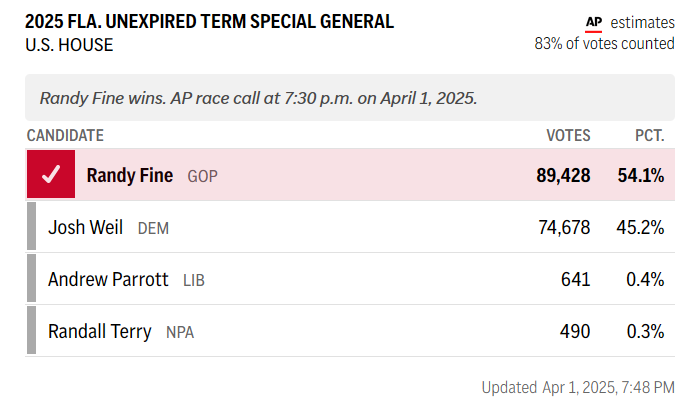This screenshot has width=690, height=411.
Task: Click the gray bar beside Josh Weil
Action: coord(31,226)
